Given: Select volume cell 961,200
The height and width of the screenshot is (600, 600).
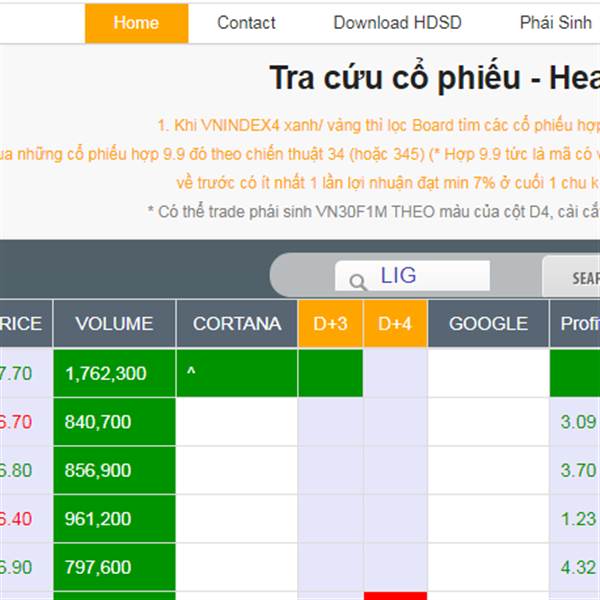Looking at the screenshot, I should [114, 519].
